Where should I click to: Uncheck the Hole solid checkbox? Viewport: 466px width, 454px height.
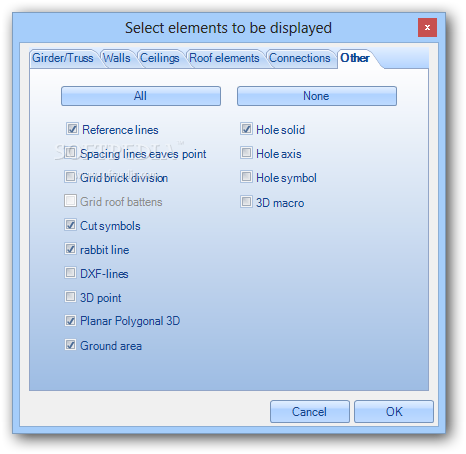coord(246,129)
